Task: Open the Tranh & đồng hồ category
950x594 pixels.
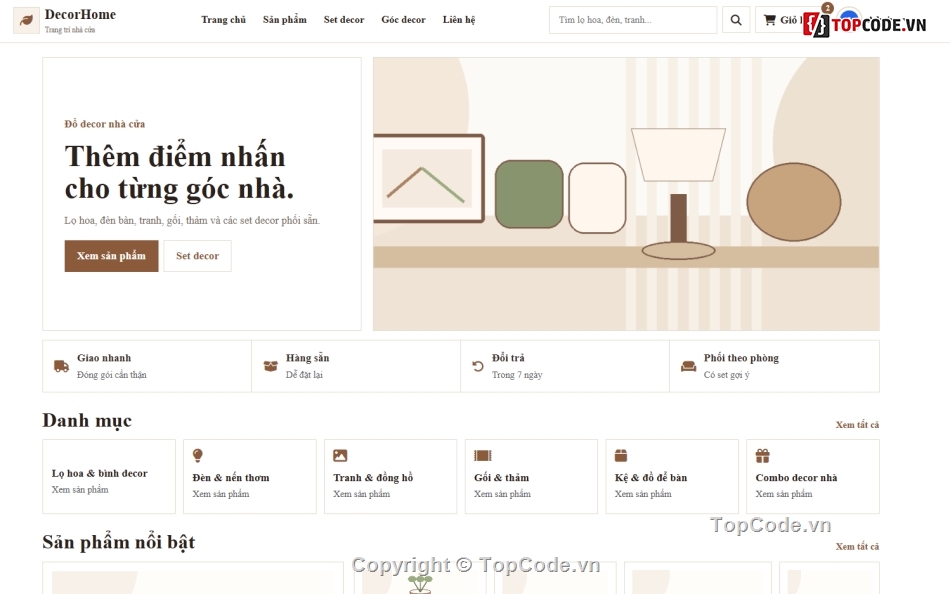Action: point(391,476)
